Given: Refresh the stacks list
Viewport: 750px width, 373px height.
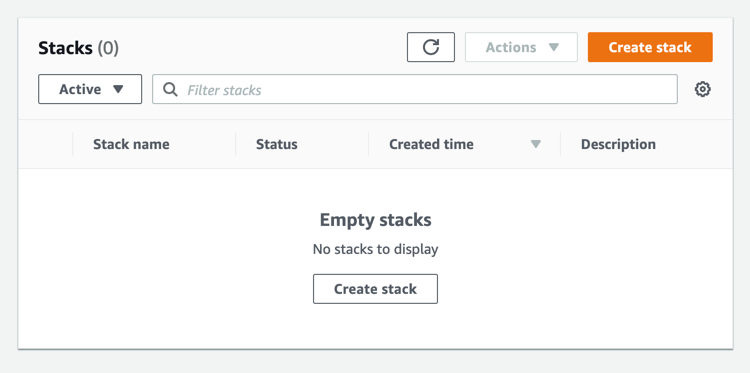Looking at the screenshot, I should [x=430, y=47].
